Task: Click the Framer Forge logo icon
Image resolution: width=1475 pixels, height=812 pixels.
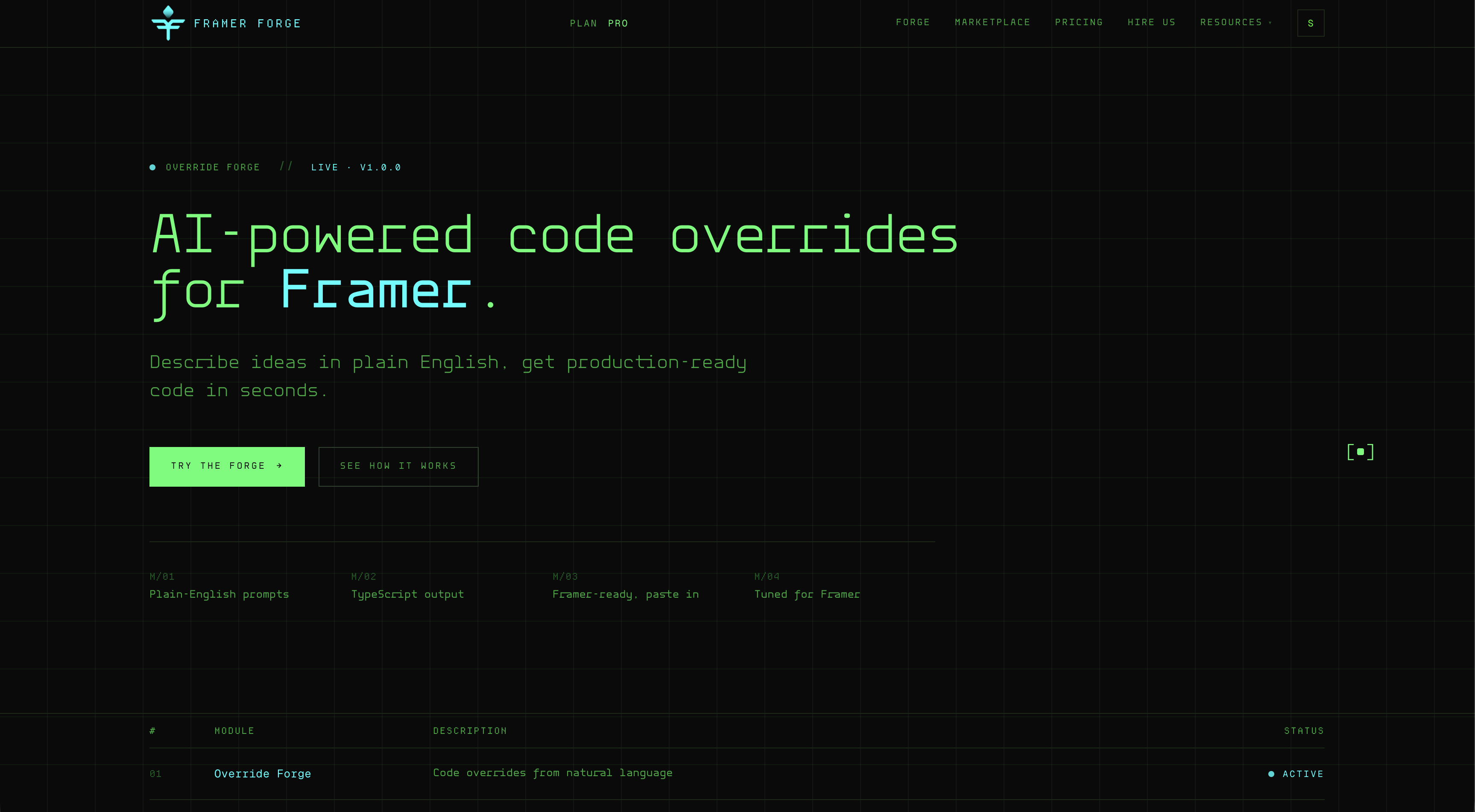Action: [168, 23]
